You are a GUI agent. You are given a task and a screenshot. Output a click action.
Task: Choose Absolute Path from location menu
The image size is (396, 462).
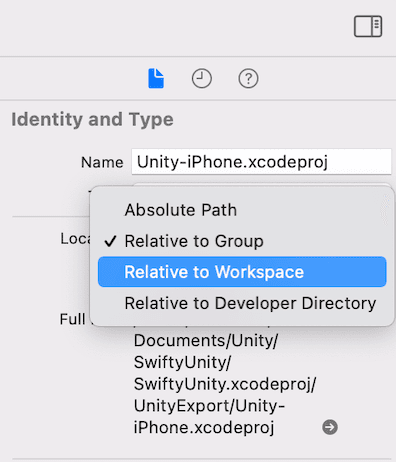pyautogui.click(x=242, y=210)
